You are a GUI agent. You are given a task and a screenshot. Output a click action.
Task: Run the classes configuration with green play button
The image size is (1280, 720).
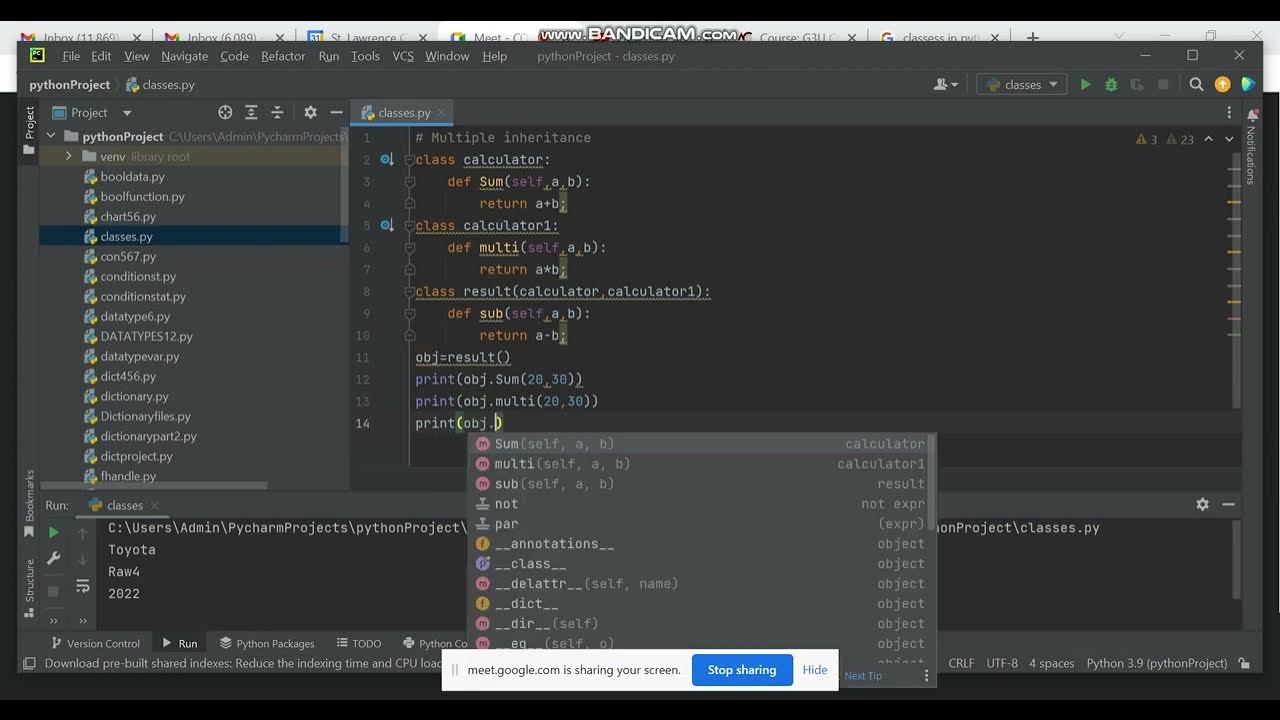click(1085, 85)
